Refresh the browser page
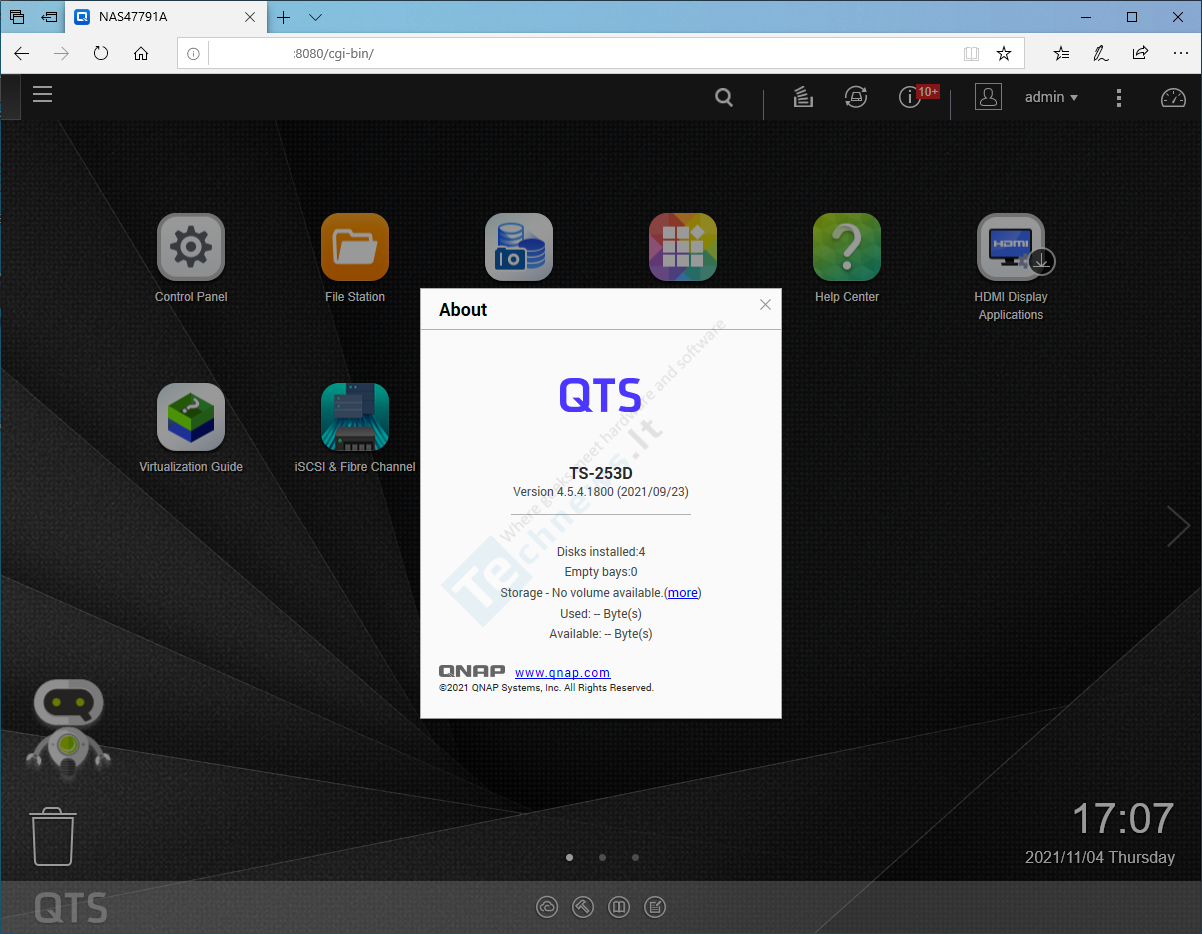Screen dimensions: 1202x934 [101, 53]
